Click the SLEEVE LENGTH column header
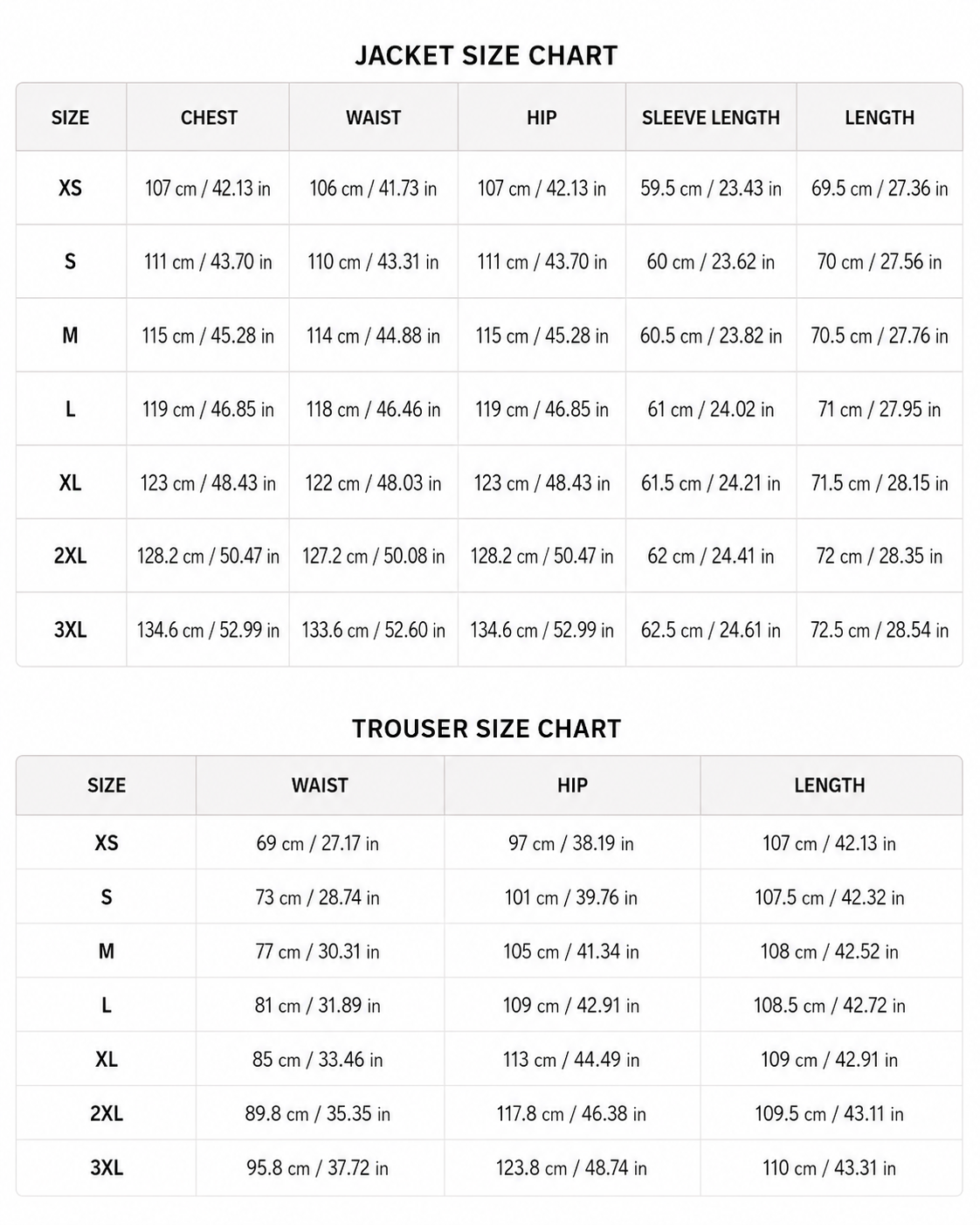The width and height of the screenshot is (980, 1225). pos(711,117)
